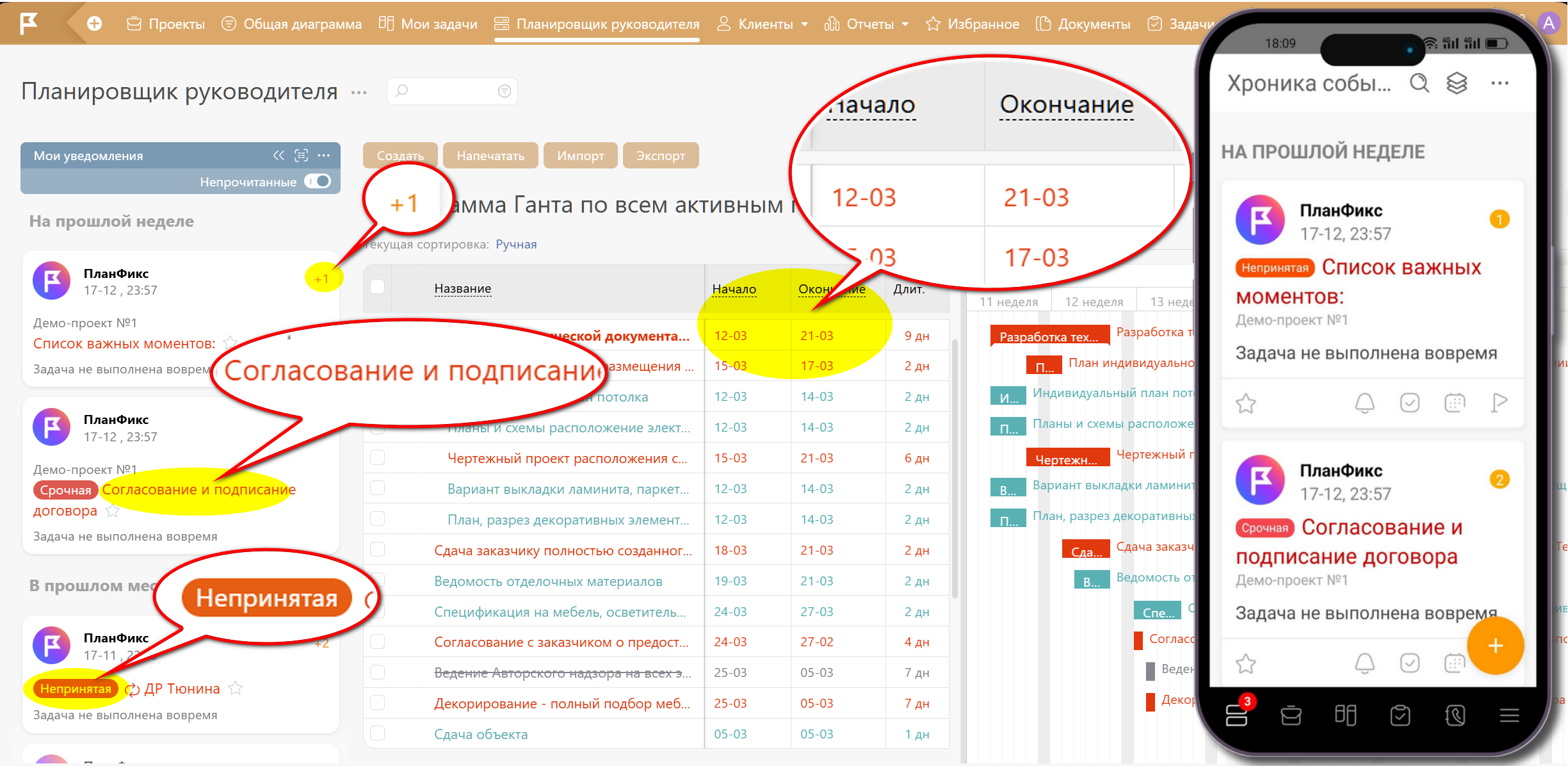Click the orange plus add icon in top bar
Screen dimensions: 1568x766
click(94, 24)
